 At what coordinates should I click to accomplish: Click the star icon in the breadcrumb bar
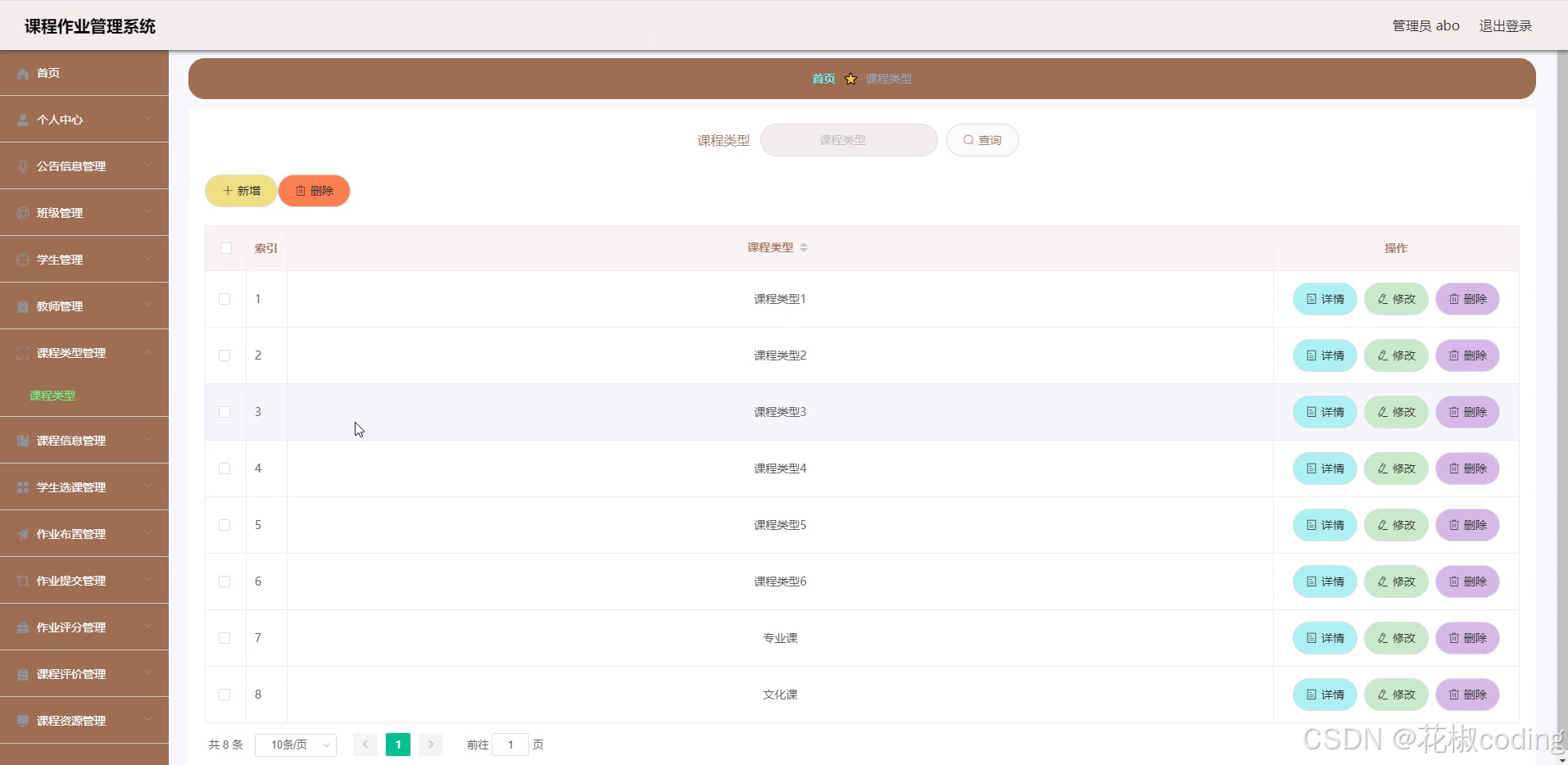[850, 79]
